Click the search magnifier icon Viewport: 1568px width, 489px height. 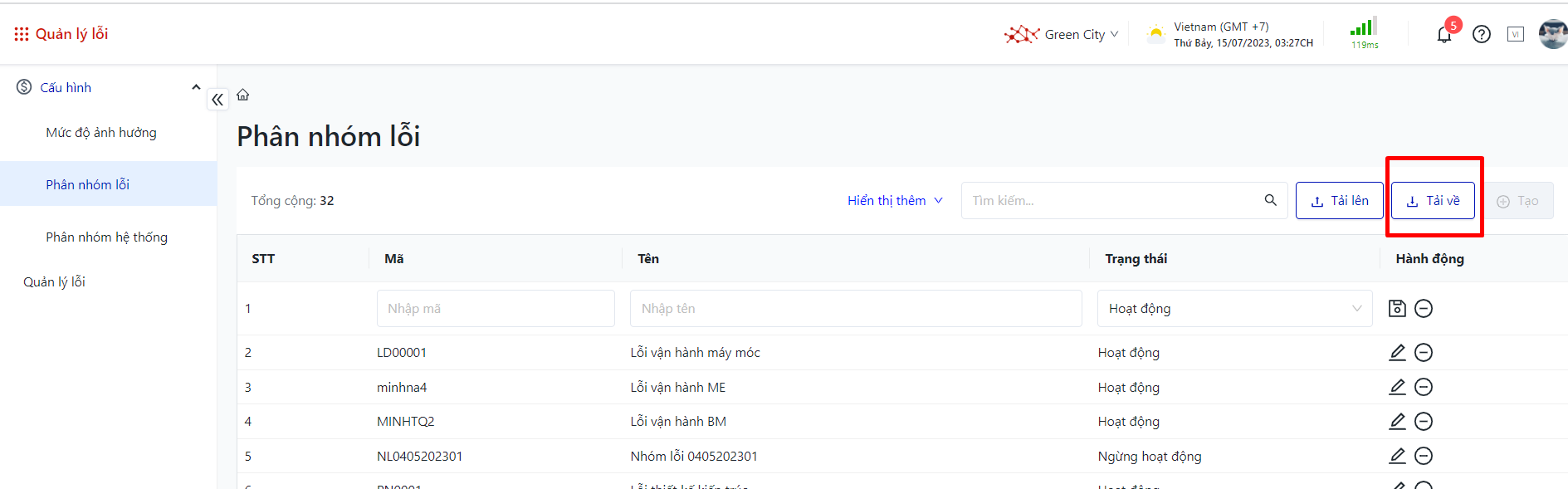coord(1270,200)
